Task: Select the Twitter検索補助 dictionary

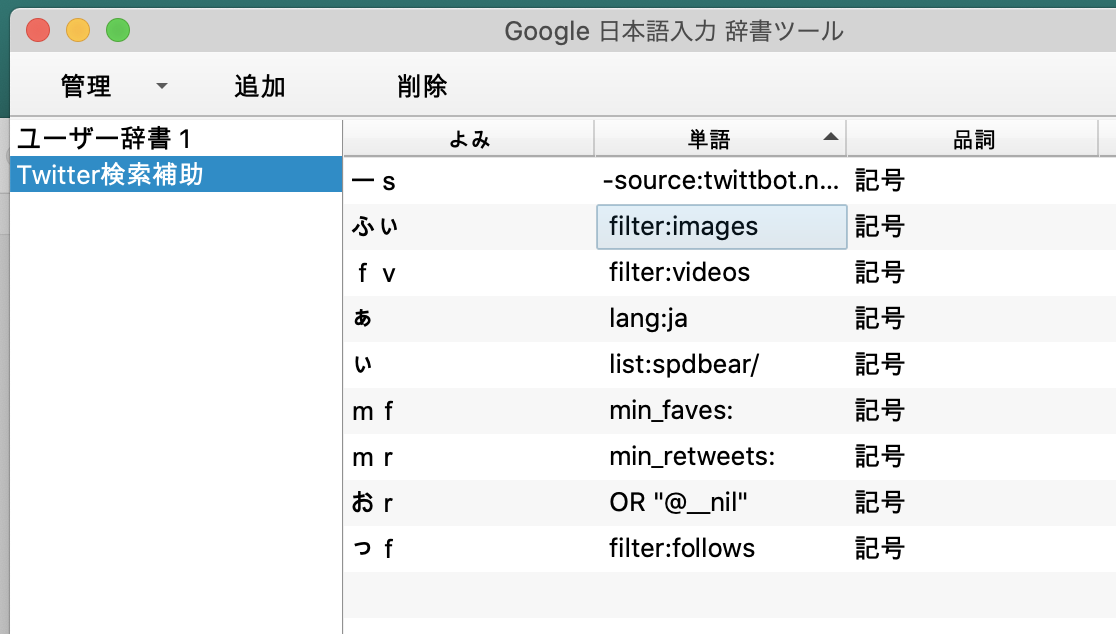Action: (x=110, y=175)
